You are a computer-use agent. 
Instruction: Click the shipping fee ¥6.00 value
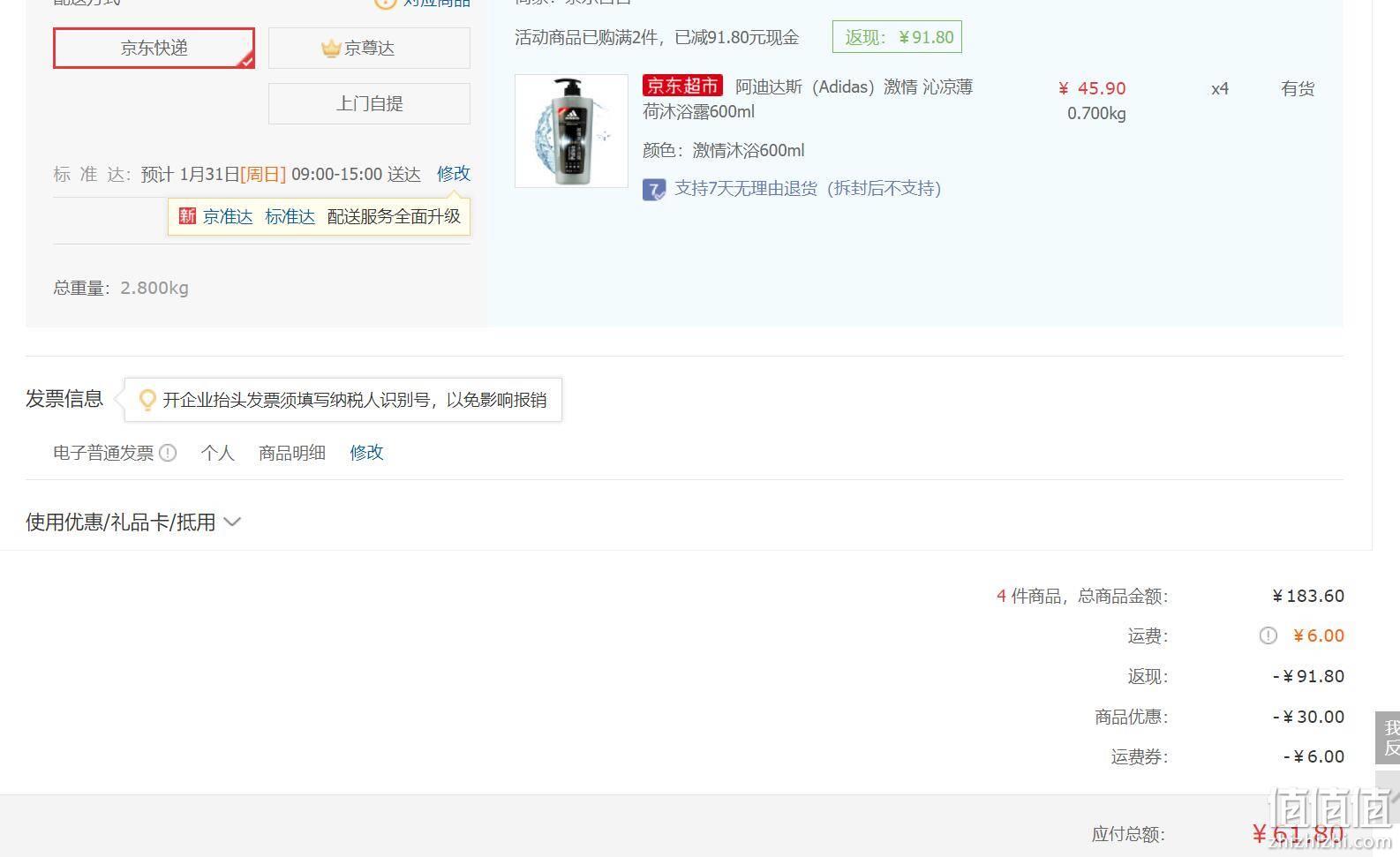(x=1319, y=635)
